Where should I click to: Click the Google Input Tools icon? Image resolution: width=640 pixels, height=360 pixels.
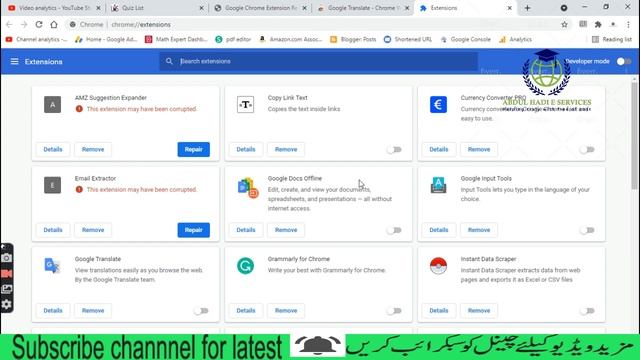(x=438, y=185)
